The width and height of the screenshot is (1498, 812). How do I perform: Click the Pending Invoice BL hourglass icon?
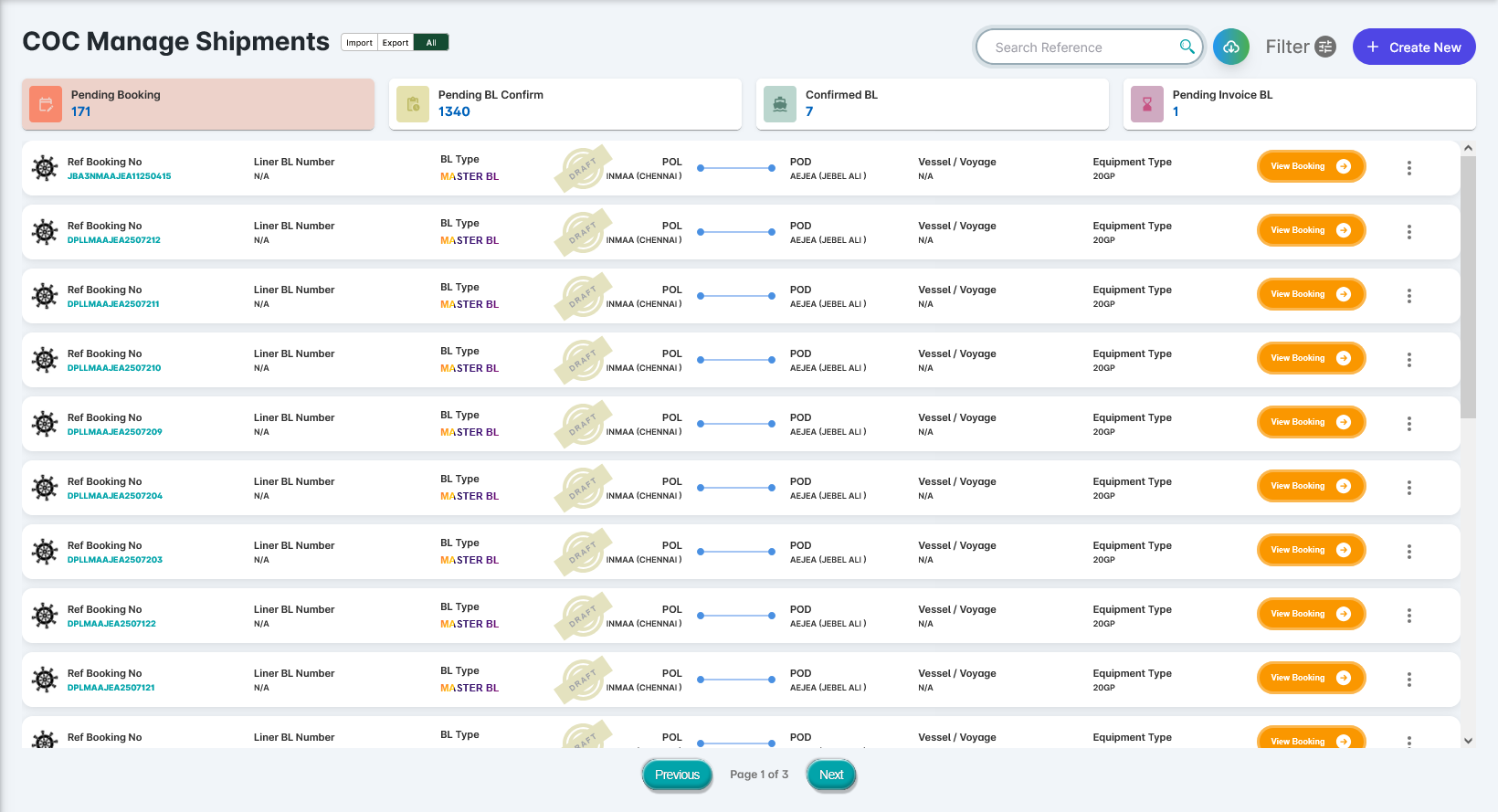pos(1147,104)
